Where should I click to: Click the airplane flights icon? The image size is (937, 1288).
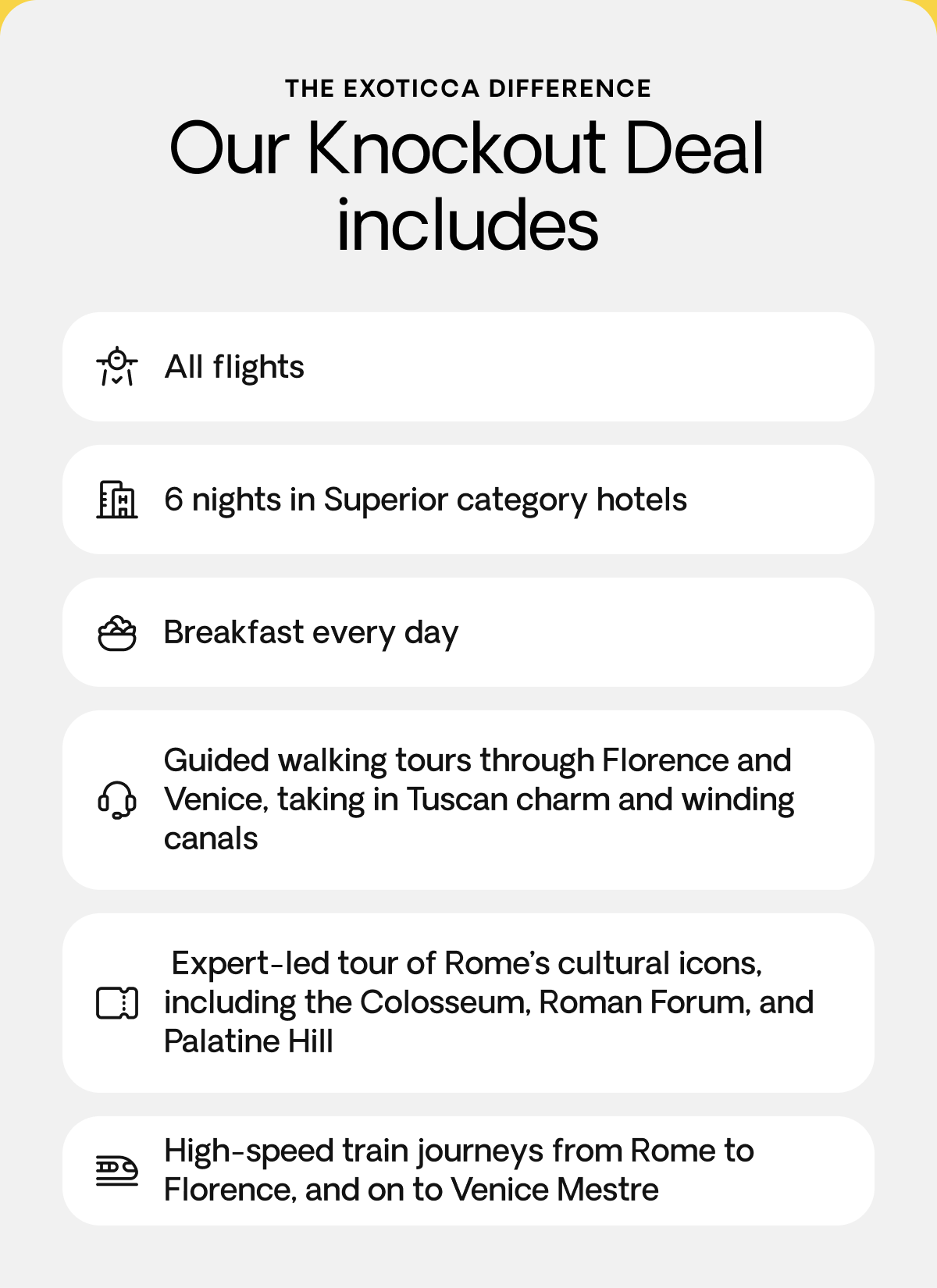coord(117,366)
